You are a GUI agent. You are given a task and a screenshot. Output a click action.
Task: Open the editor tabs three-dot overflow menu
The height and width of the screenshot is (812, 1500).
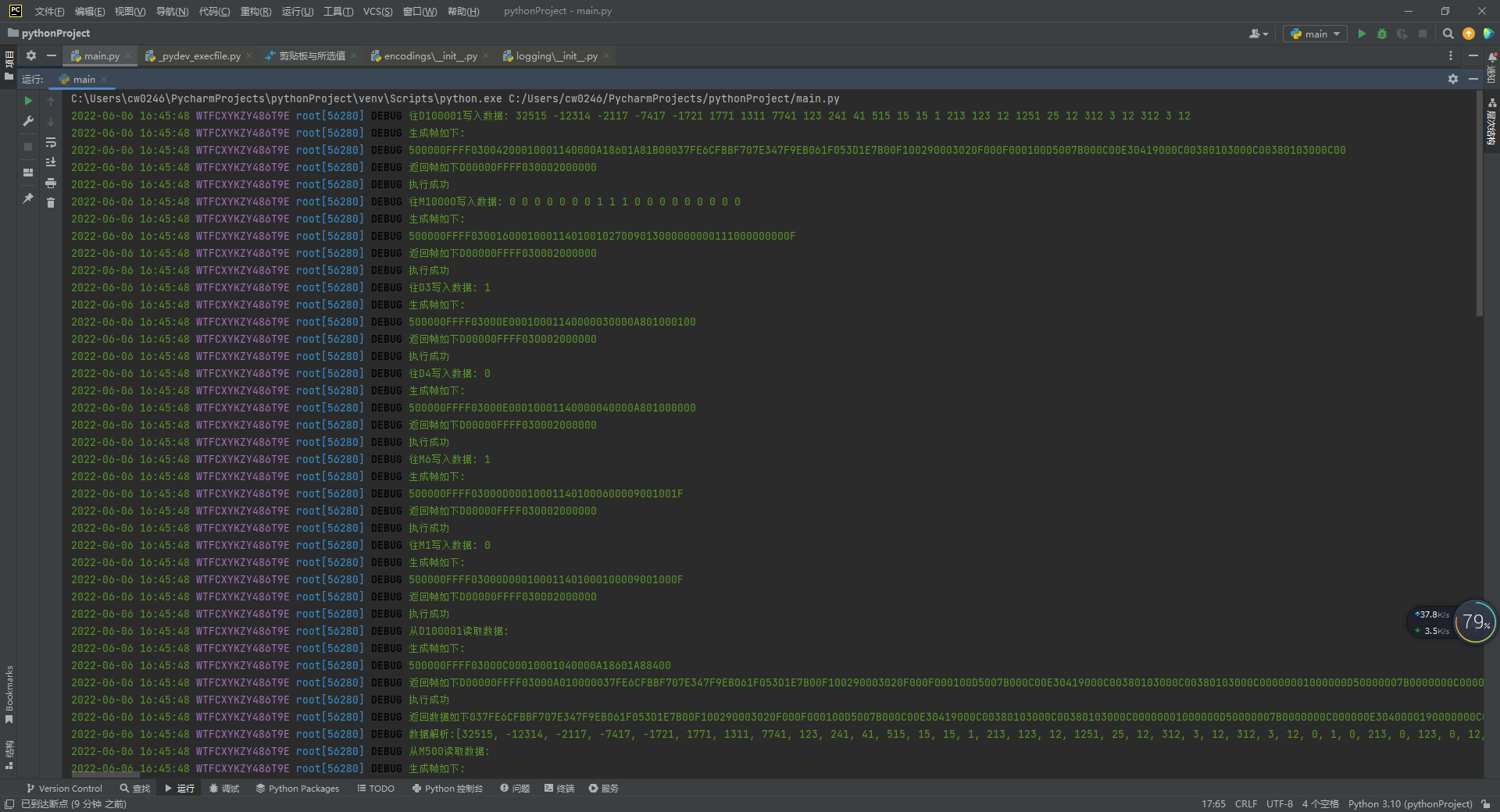point(1451,55)
